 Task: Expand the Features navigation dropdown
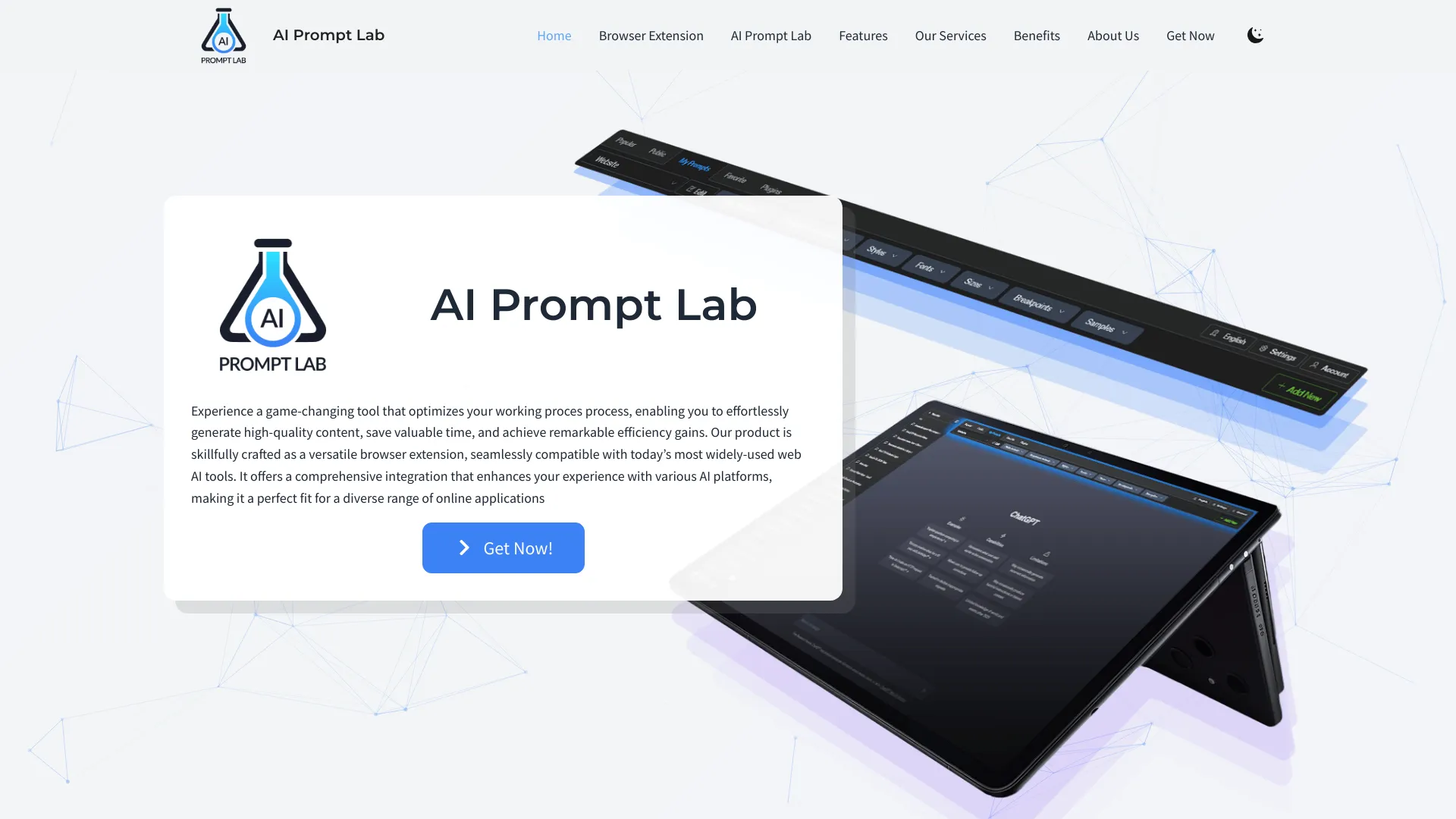click(x=863, y=35)
